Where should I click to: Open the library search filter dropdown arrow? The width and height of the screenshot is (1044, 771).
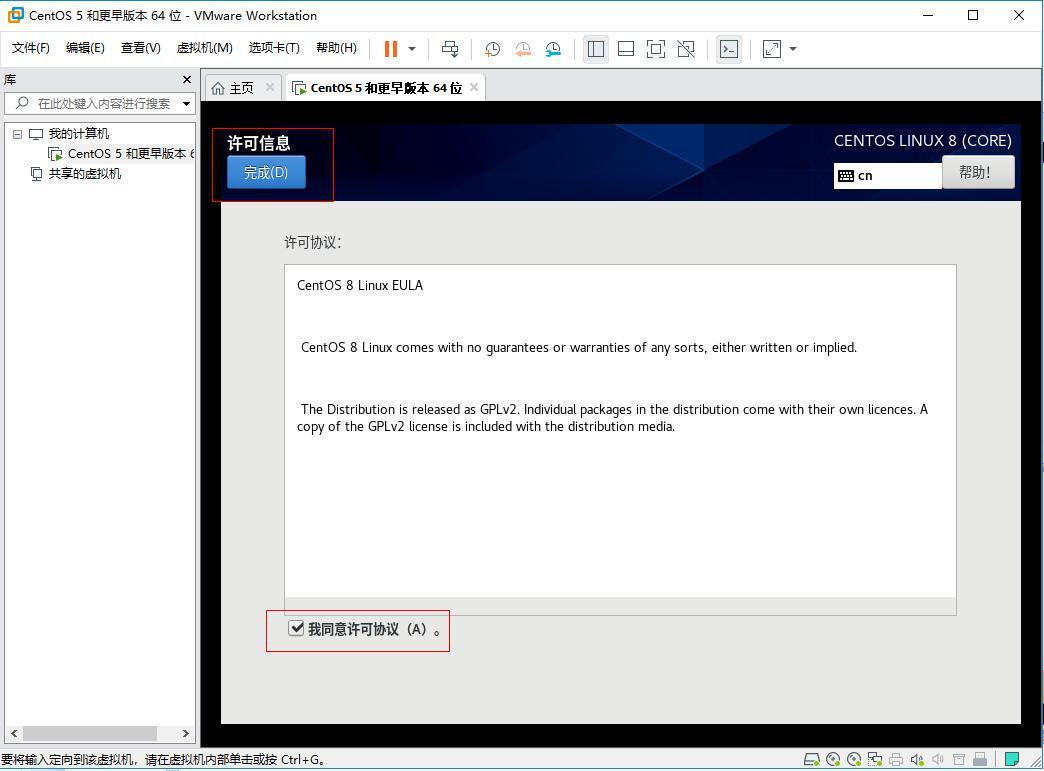(x=186, y=103)
